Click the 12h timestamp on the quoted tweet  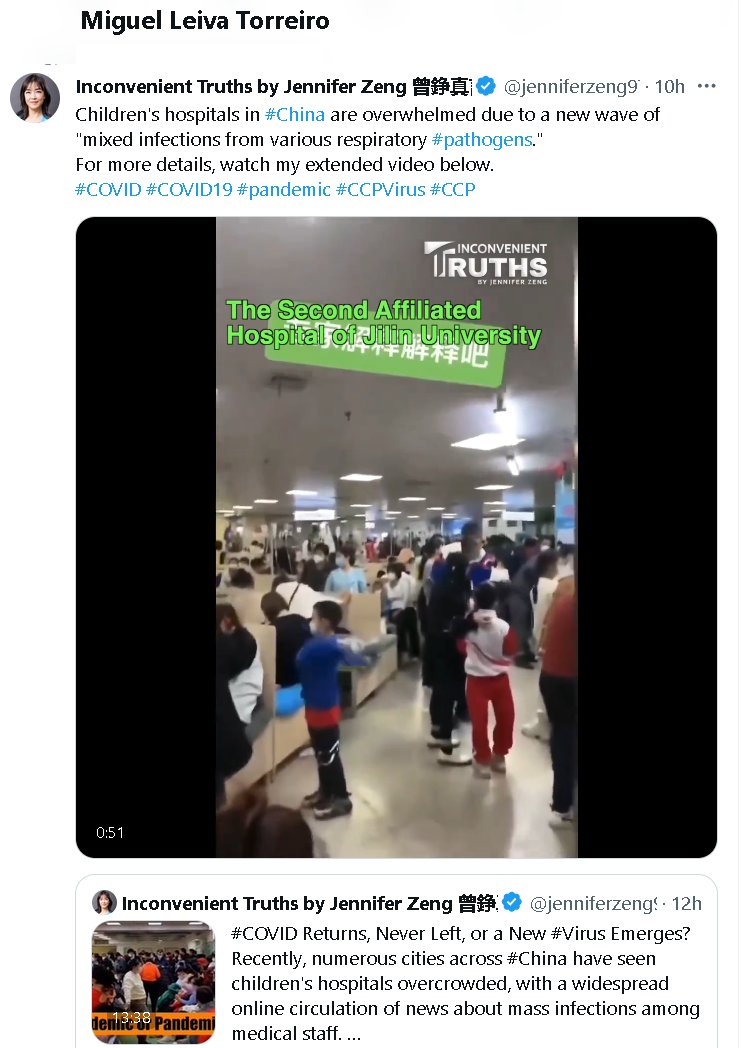point(686,903)
